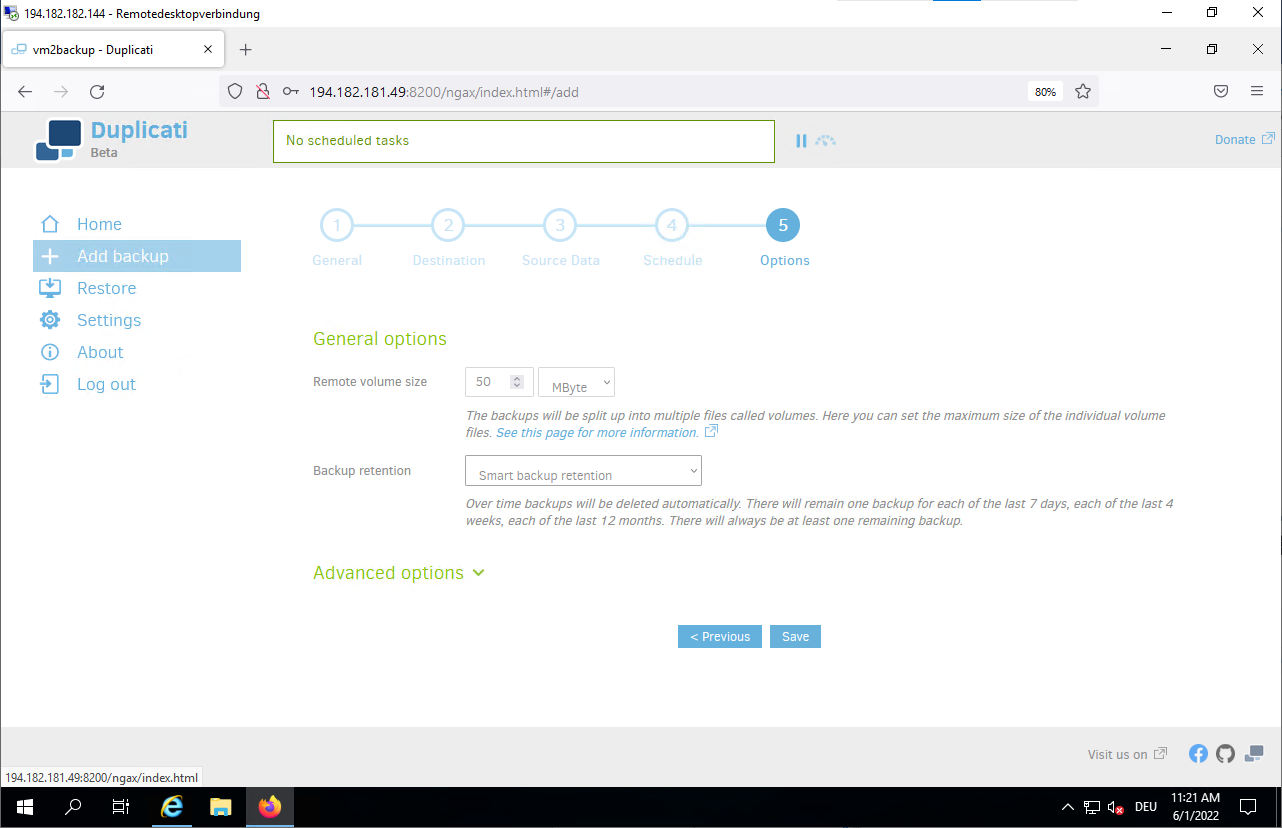Click the 'No scheduled tasks' status box
This screenshot has width=1282, height=828.
click(x=524, y=141)
